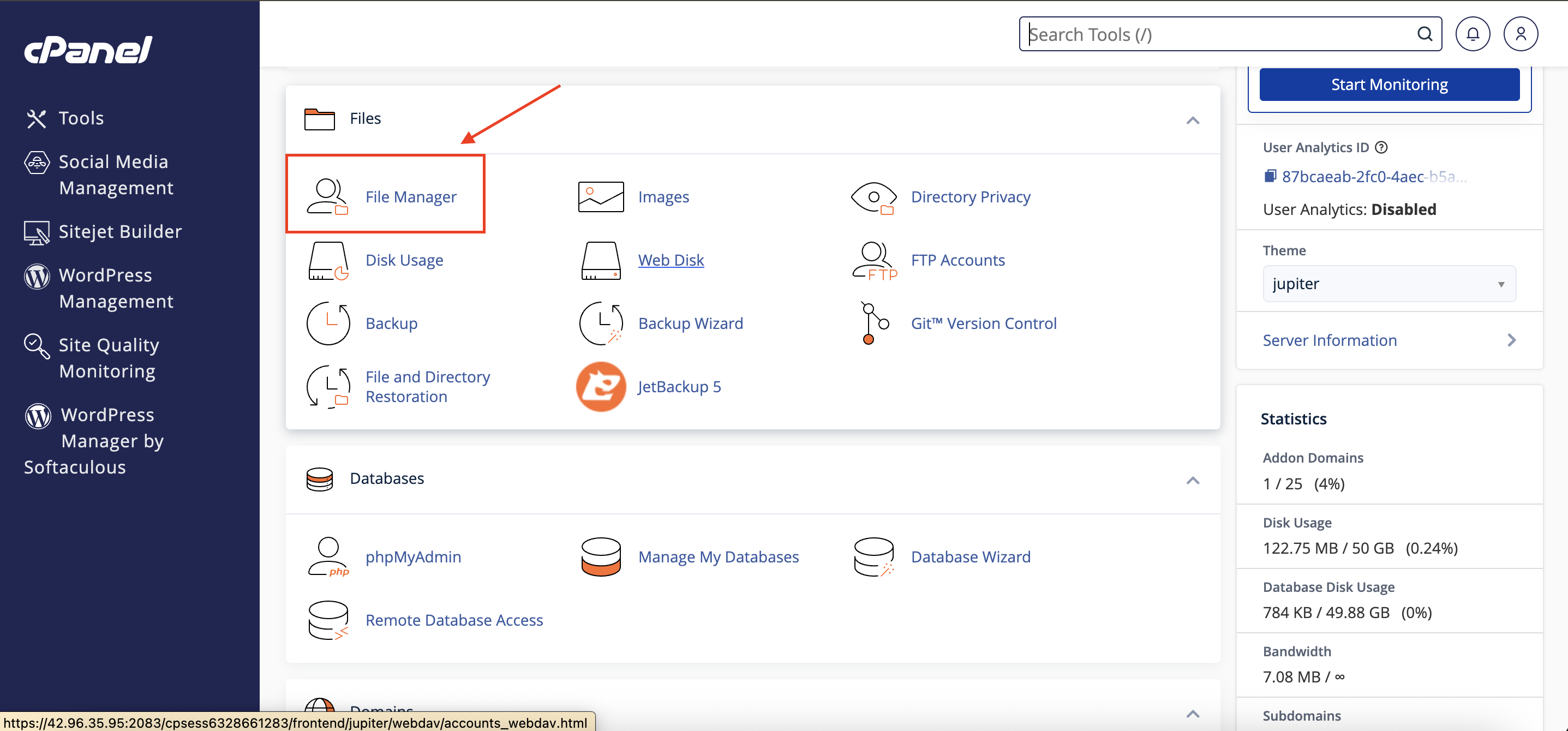The image size is (1568, 731).
Task: Open the JetBackup 5 orange icon
Action: pyautogui.click(x=601, y=386)
